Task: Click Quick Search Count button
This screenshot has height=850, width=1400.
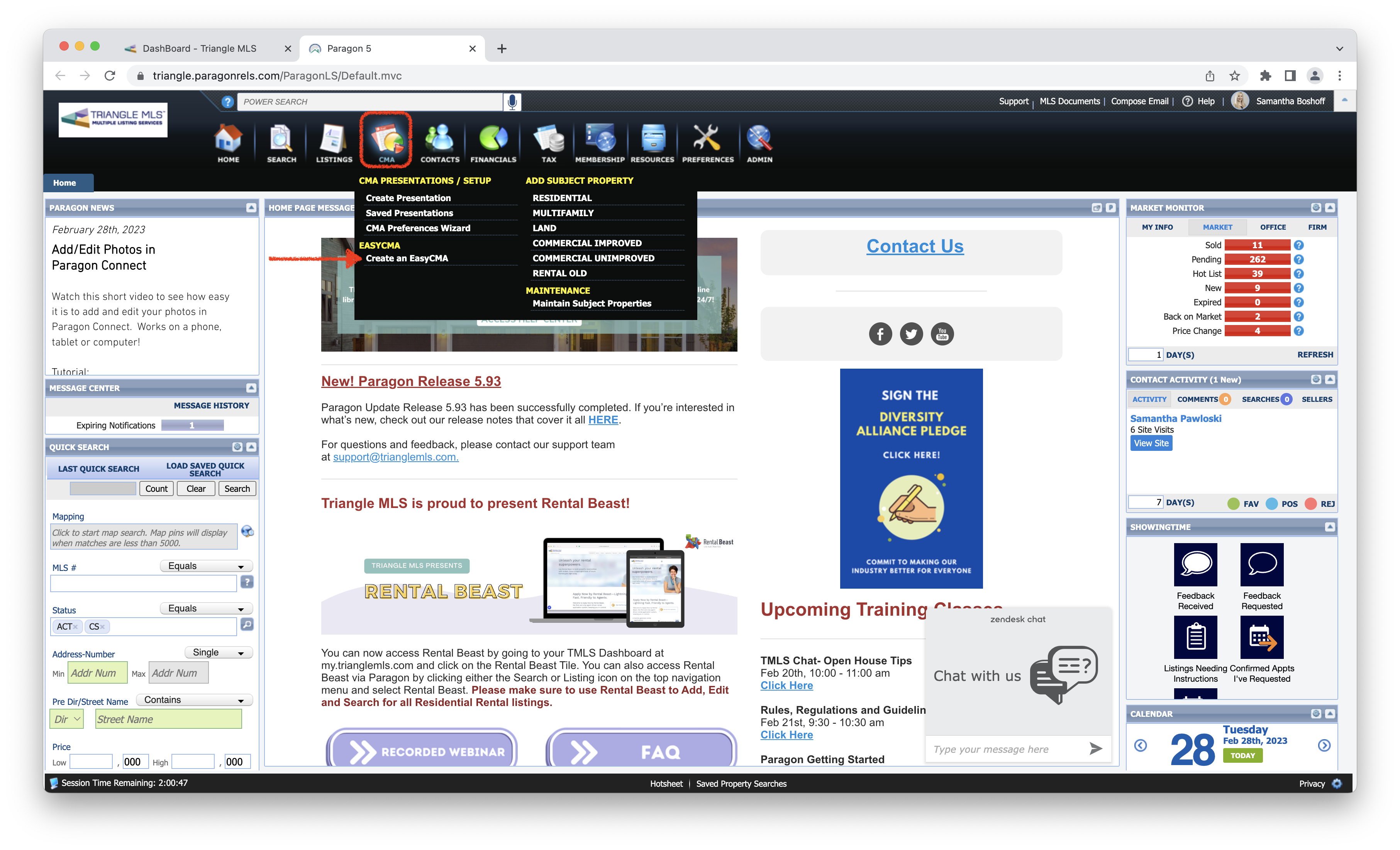Action: [x=156, y=488]
